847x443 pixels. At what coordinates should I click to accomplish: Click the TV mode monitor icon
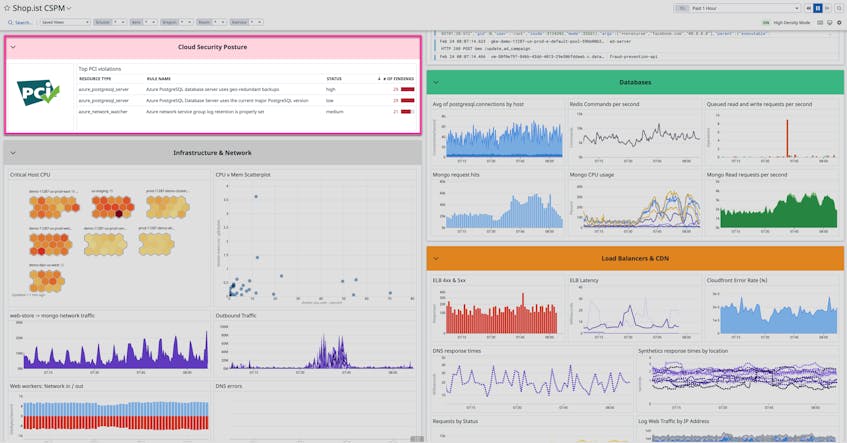click(830, 23)
